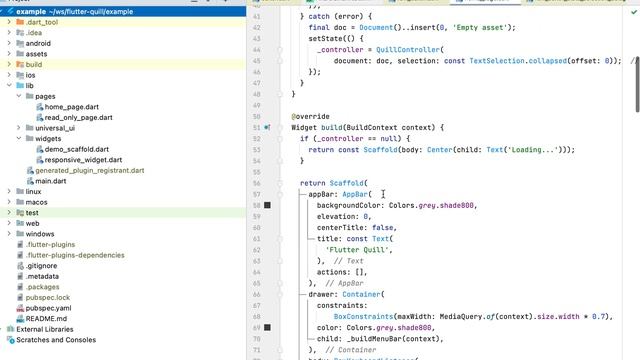Viewport: 640px width, 360px height.
Task: Click the Scaffold text on line 56
Action: click(x=347, y=183)
